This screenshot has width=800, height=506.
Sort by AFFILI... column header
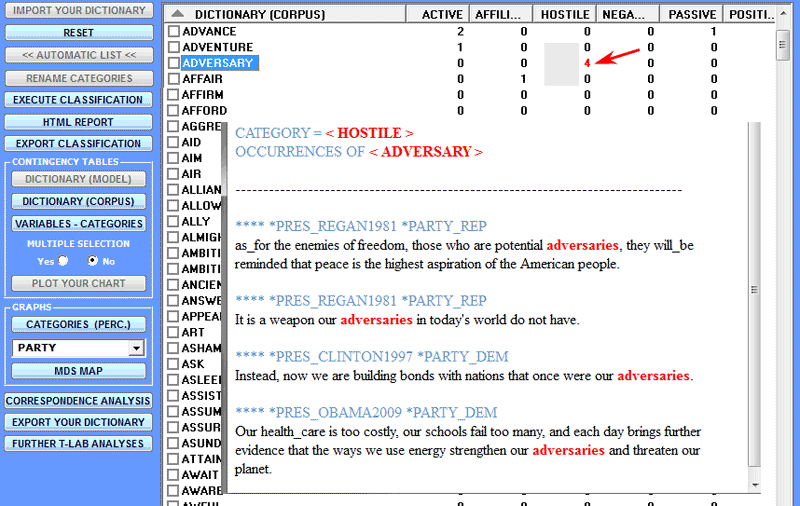pyautogui.click(x=501, y=14)
